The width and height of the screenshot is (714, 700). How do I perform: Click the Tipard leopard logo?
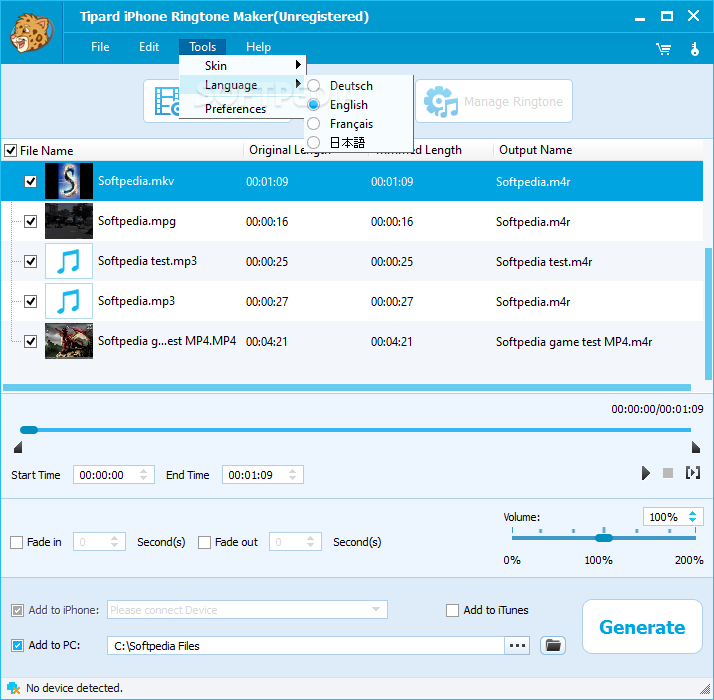31,33
